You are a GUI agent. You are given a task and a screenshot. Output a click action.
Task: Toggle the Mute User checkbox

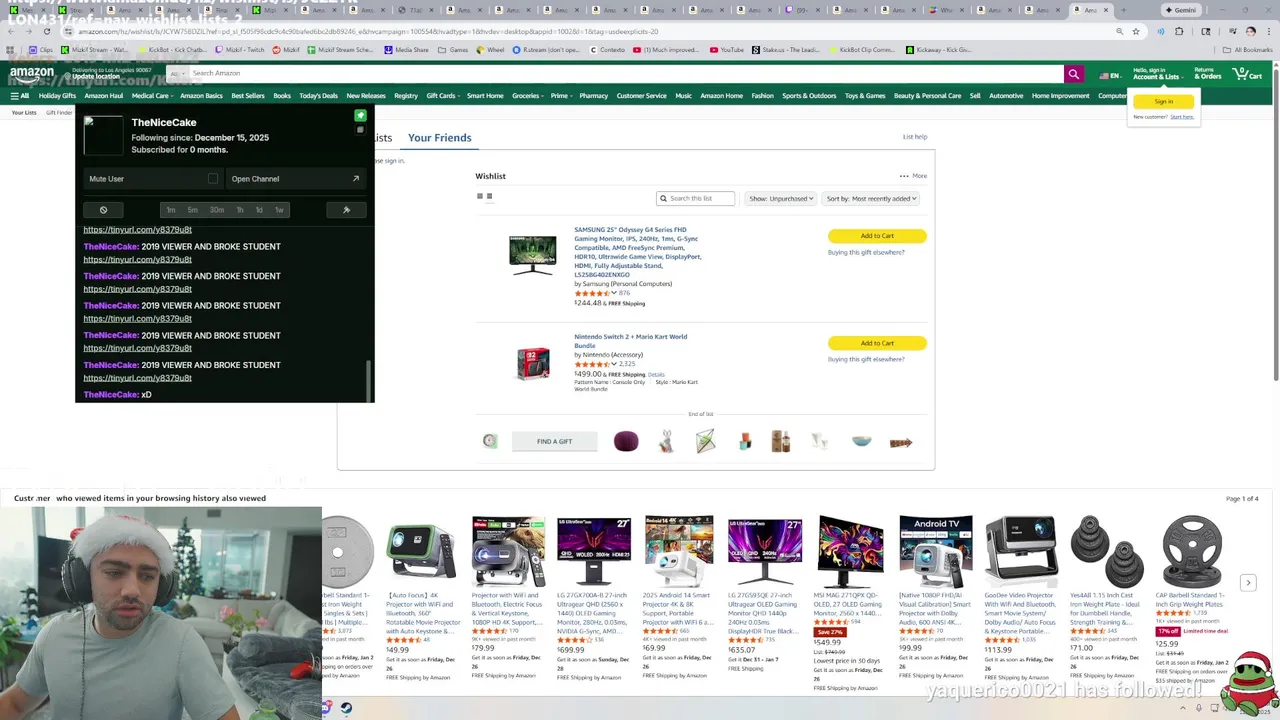point(212,179)
